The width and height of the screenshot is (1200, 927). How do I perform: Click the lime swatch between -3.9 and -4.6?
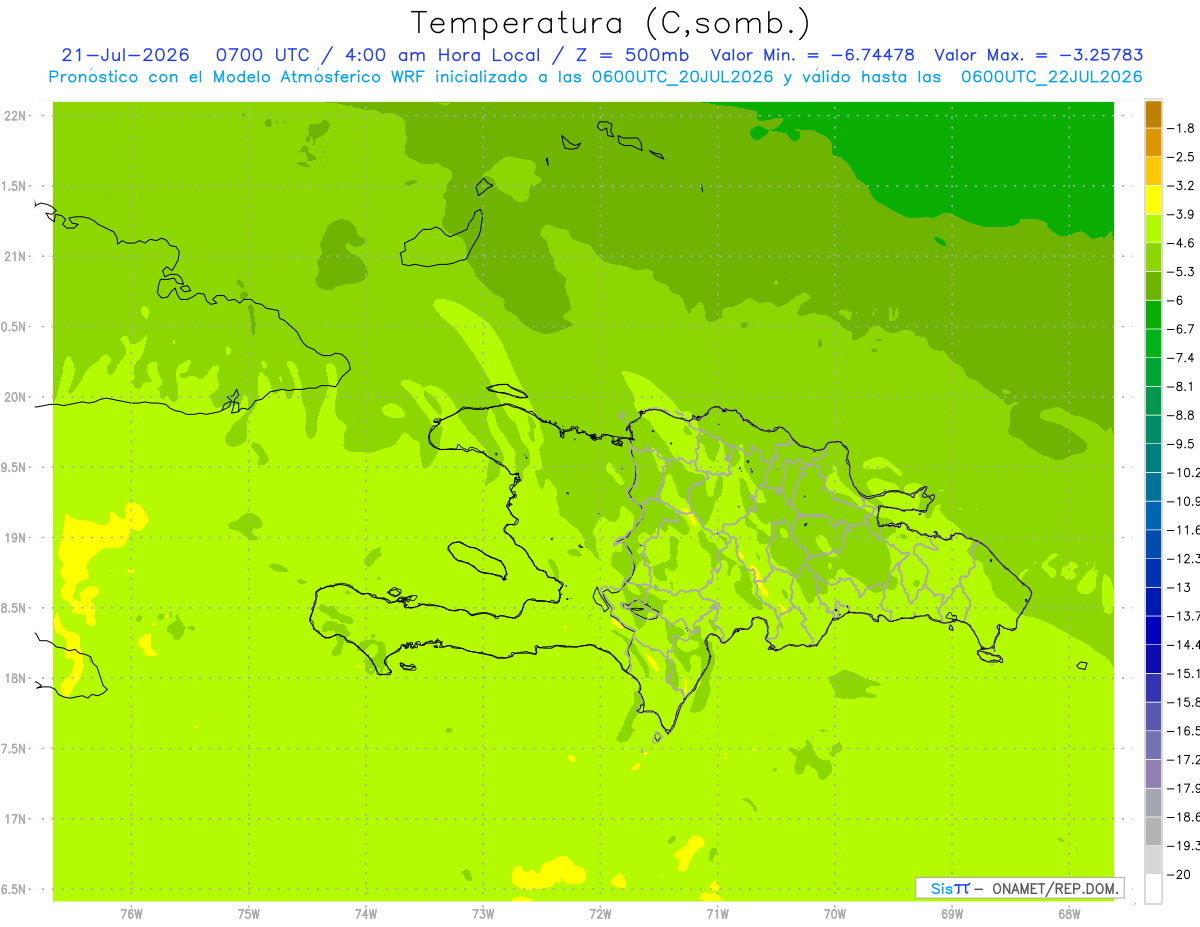pos(1153,229)
